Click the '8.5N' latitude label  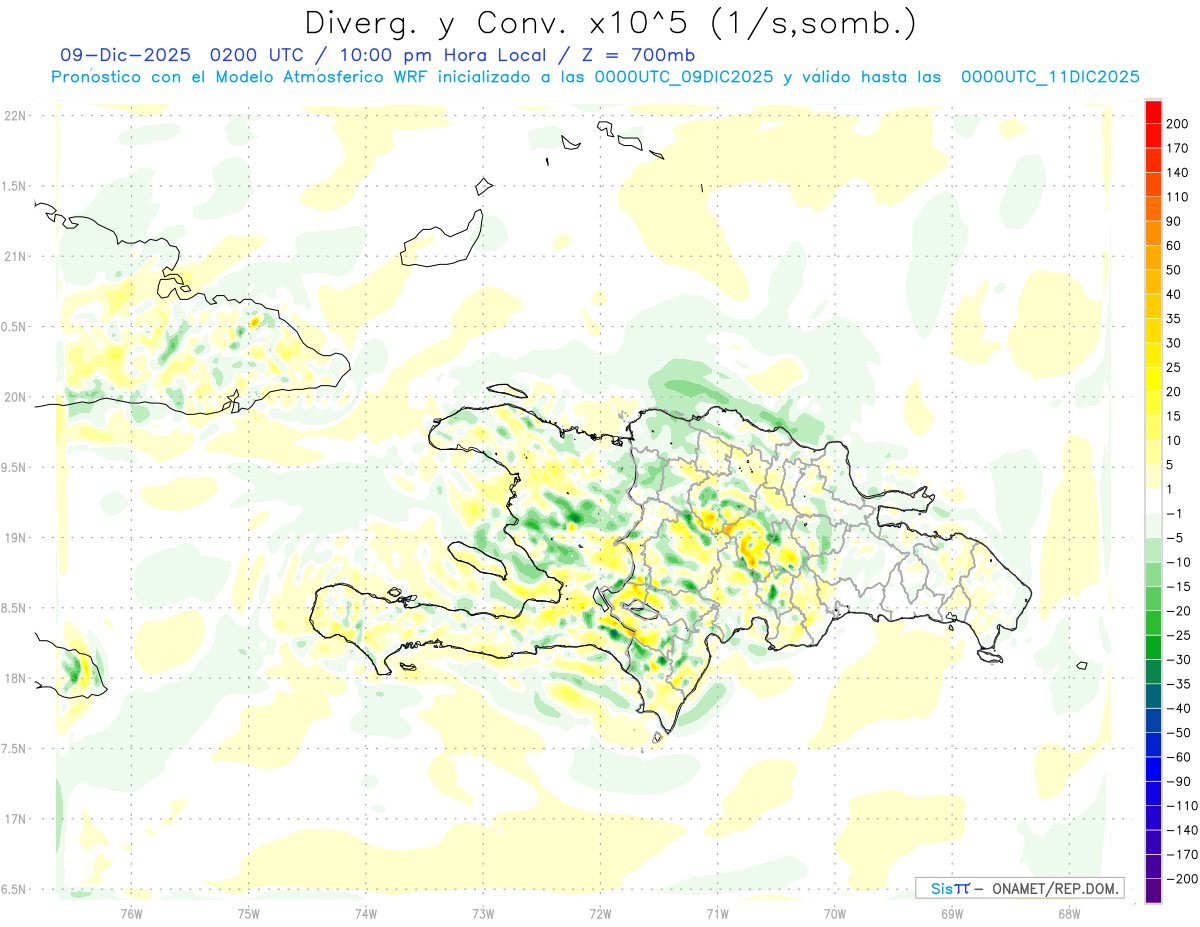15,608
